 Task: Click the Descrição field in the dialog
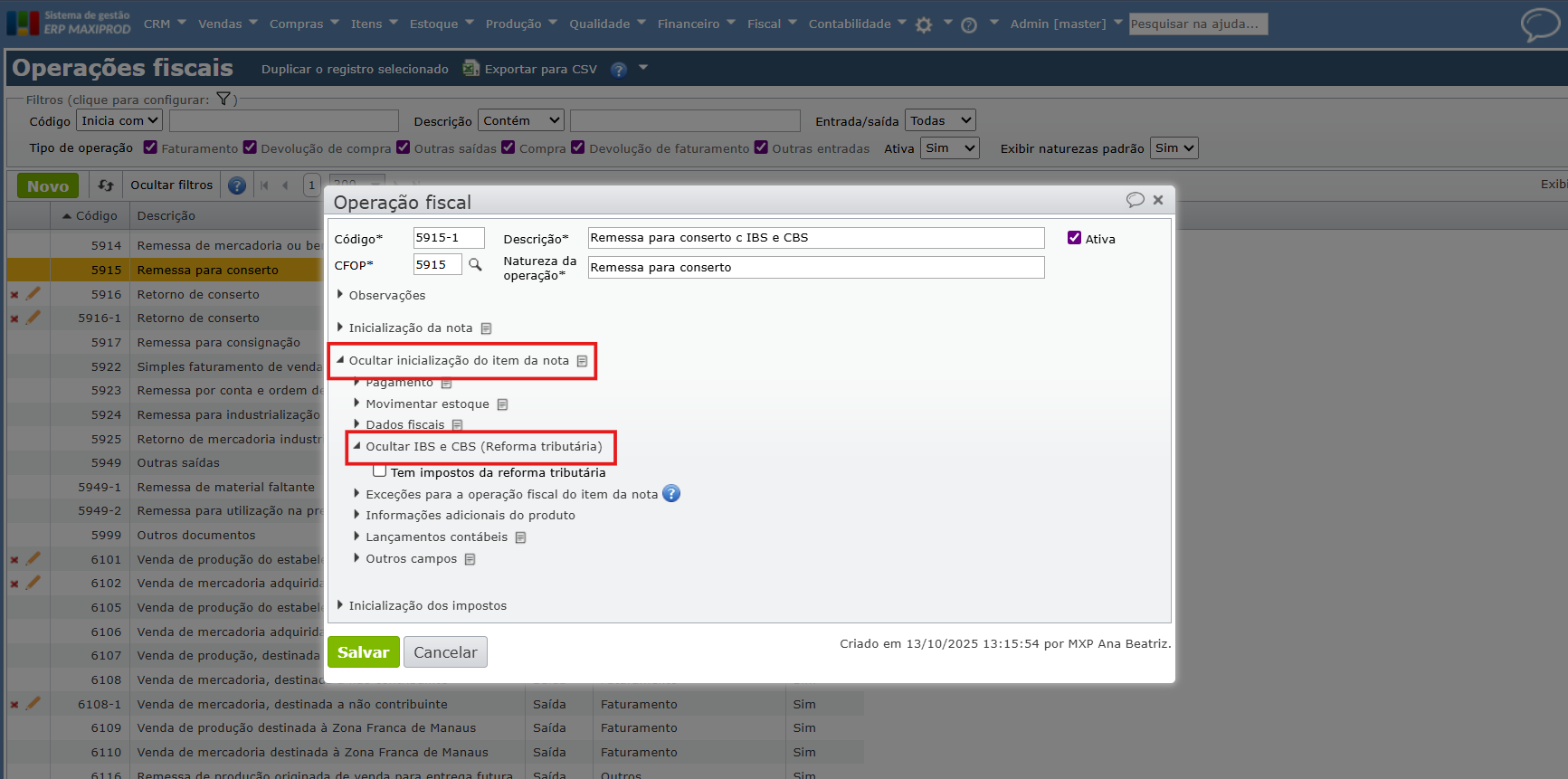[x=816, y=238]
